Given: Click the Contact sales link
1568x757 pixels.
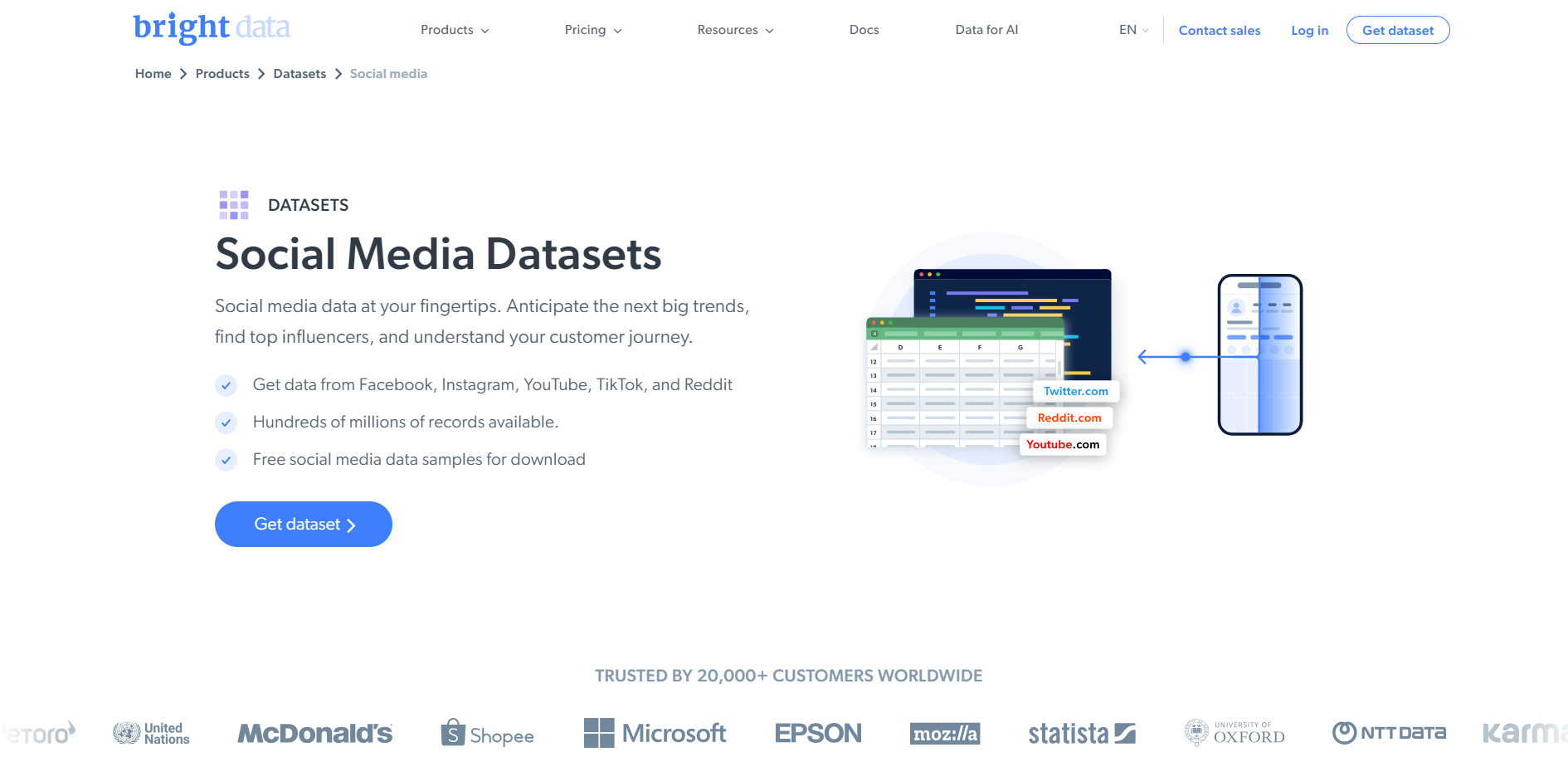Looking at the screenshot, I should click(1220, 30).
